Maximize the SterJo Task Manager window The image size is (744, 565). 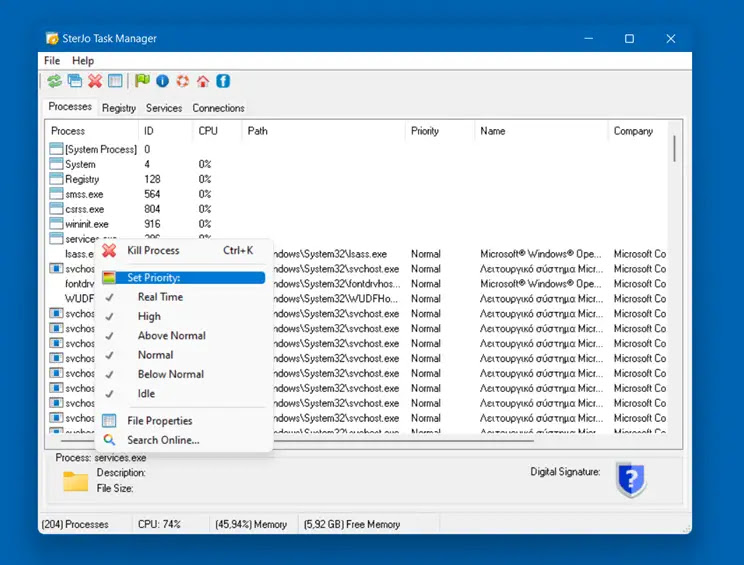(629, 38)
